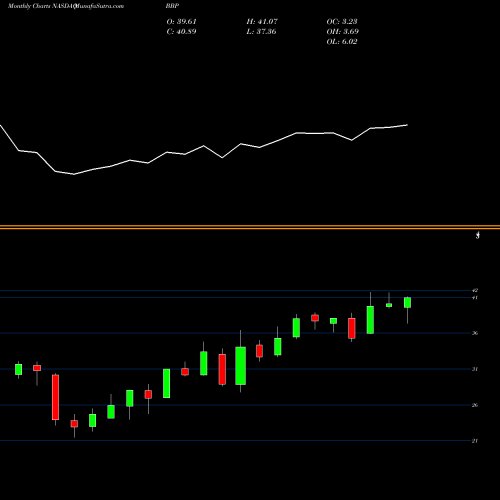Screen dimensions: 500x500
Task: Click the 'OL: 6.02' reading
Action: click(x=342, y=42)
